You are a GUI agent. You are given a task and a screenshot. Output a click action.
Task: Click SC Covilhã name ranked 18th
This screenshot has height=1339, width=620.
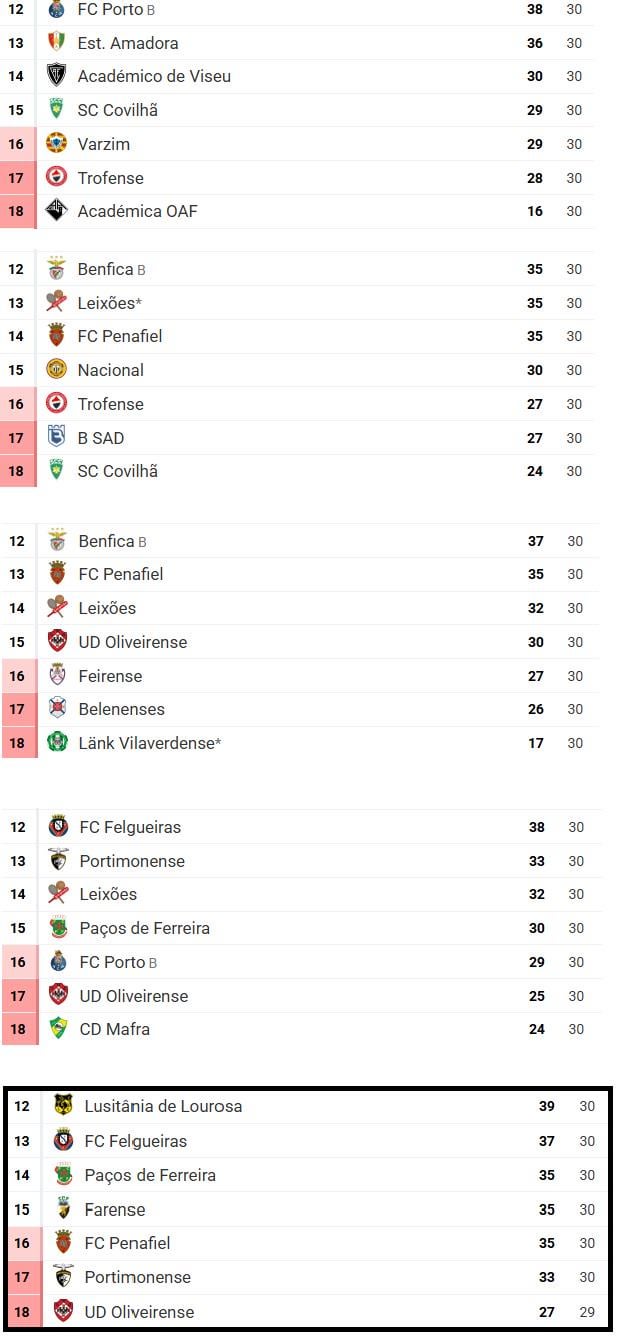[117, 471]
